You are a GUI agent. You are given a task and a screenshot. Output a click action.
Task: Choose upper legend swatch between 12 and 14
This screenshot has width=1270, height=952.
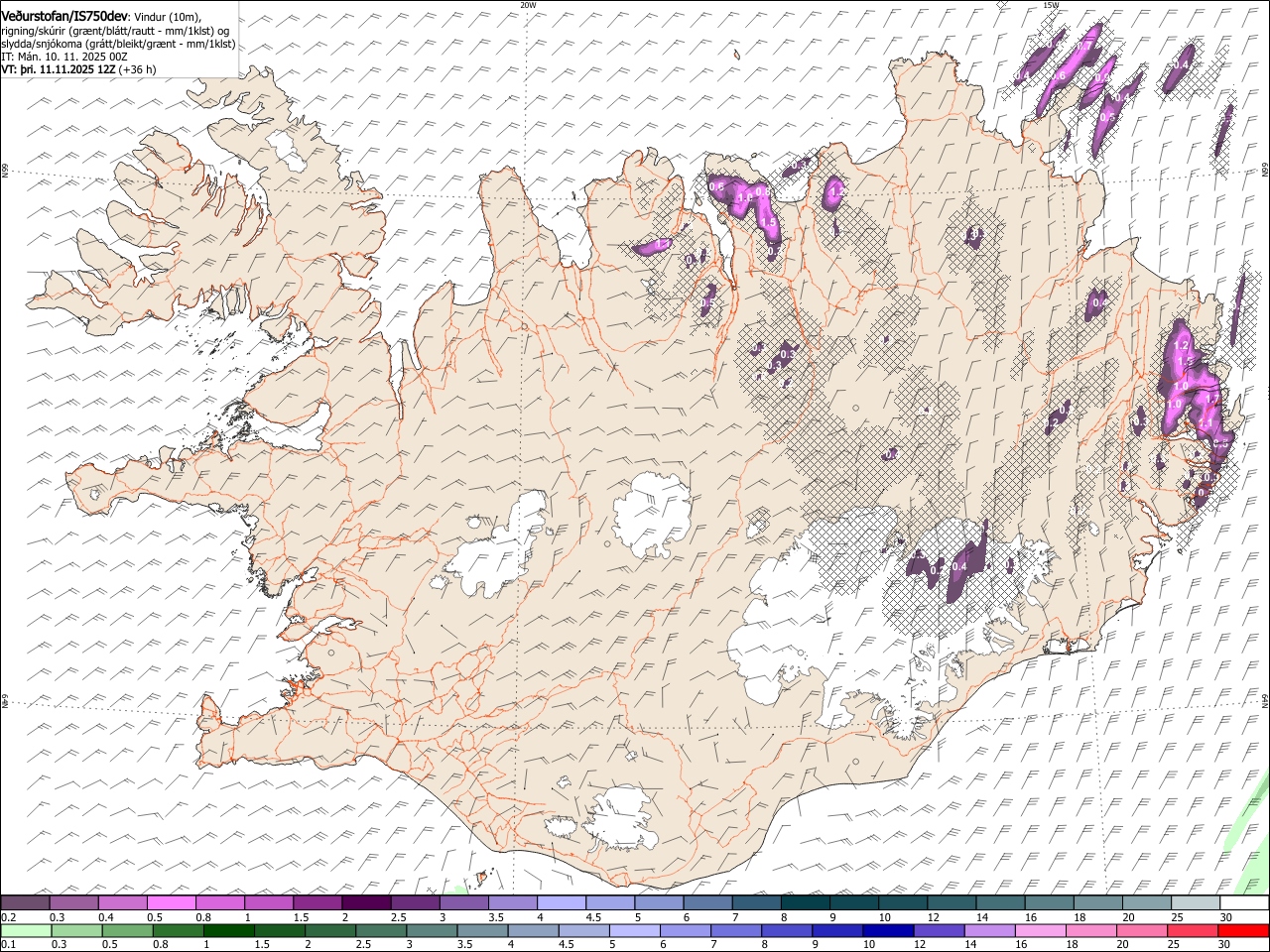click(951, 902)
